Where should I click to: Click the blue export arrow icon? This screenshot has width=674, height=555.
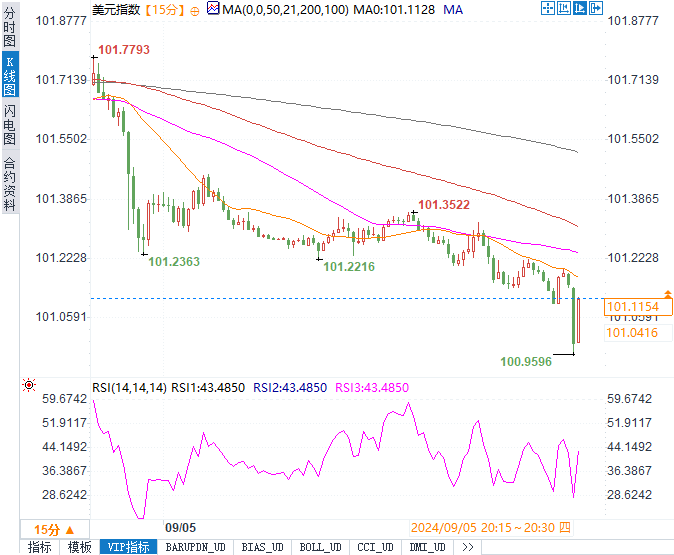[x=596, y=8]
